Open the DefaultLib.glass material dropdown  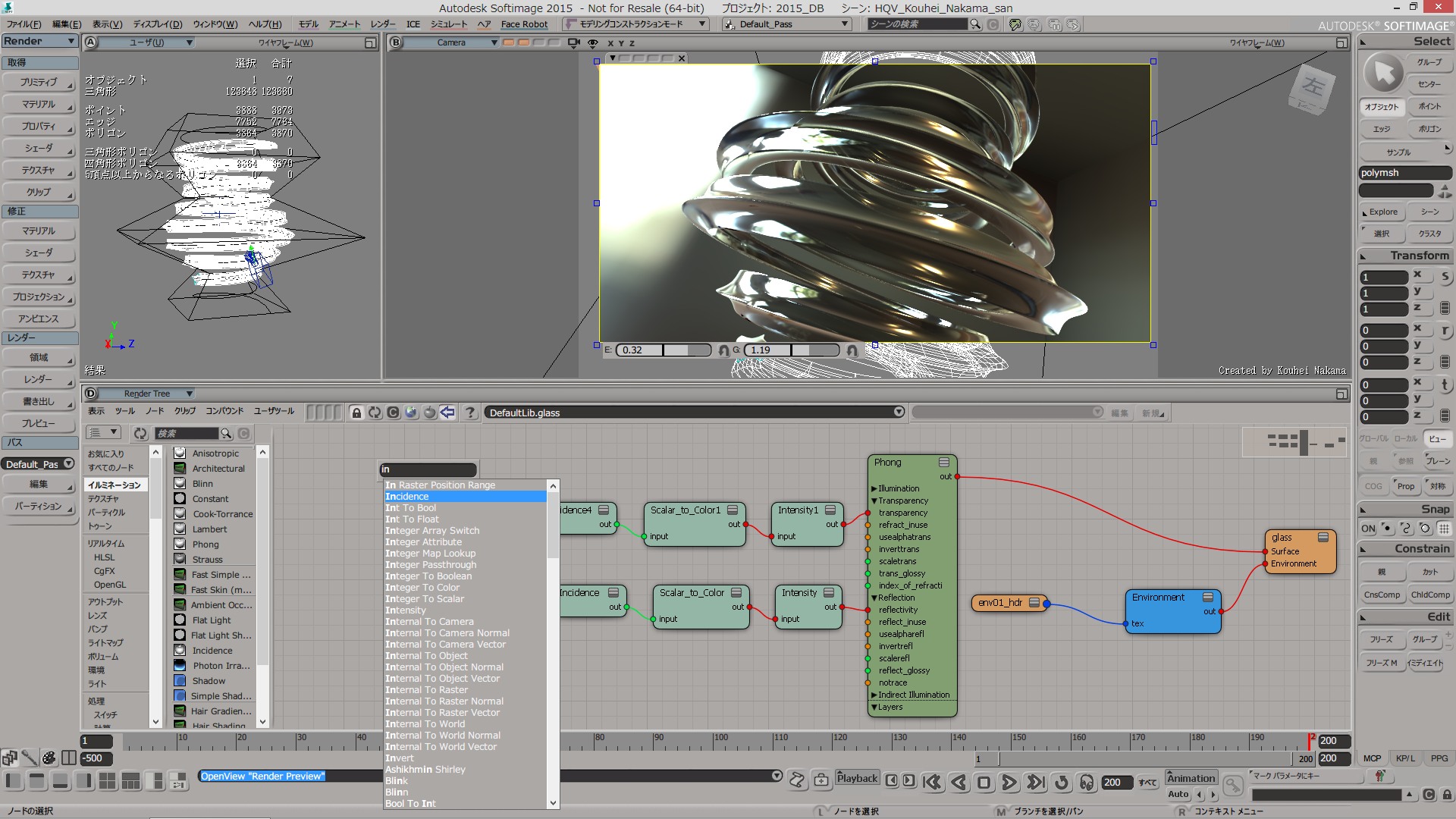[x=899, y=412]
